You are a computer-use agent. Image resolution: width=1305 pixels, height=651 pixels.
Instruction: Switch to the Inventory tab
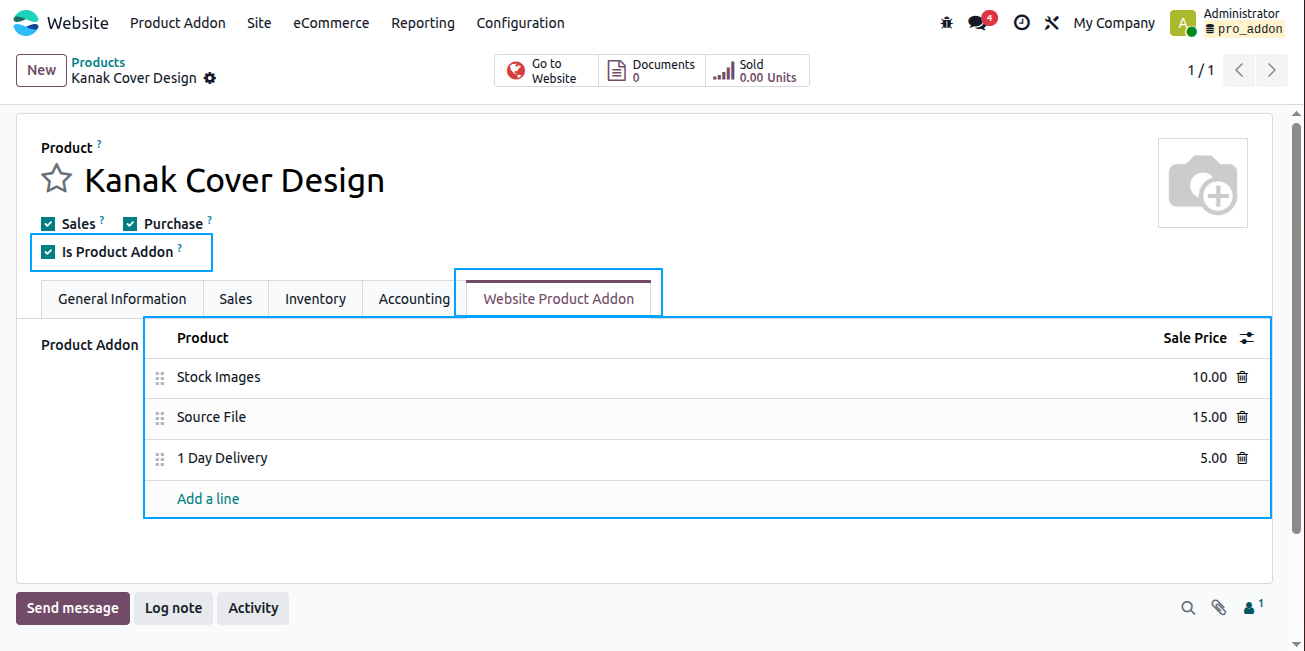(x=315, y=299)
